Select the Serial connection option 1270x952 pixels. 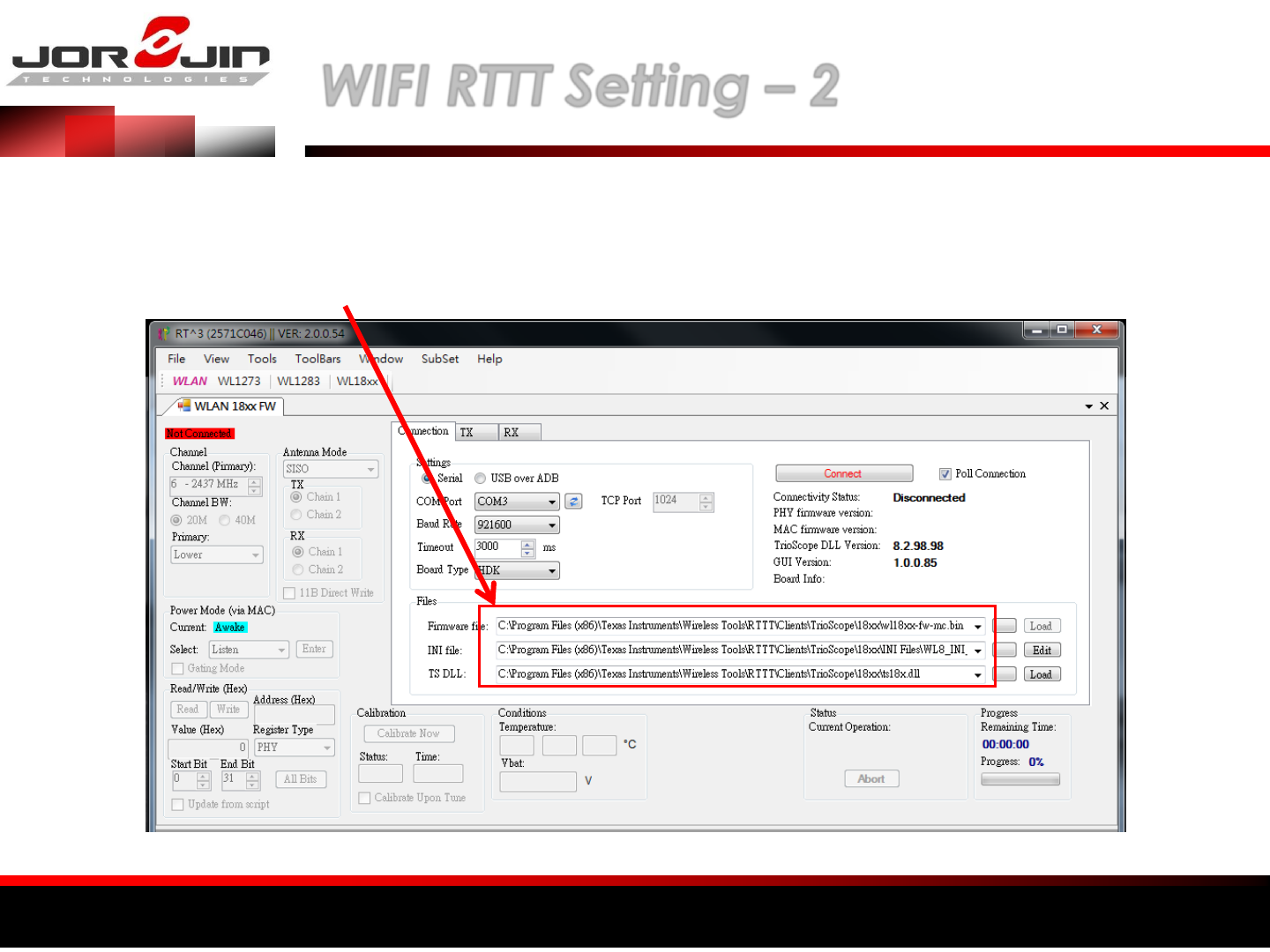coord(428,479)
